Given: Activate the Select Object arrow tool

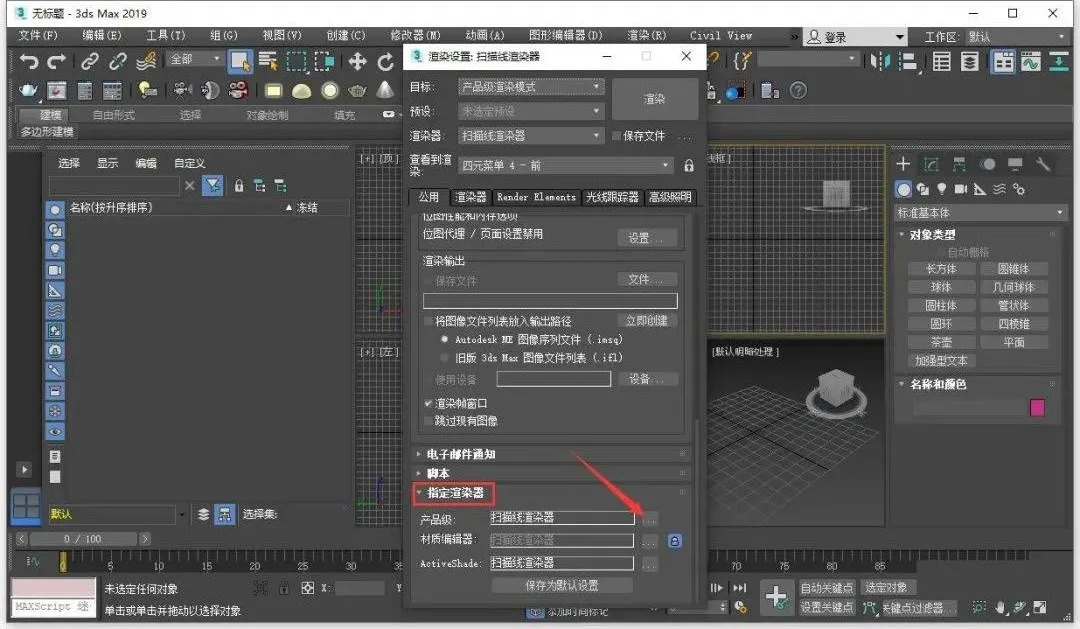Looking at the screenshot, I should tap(240, 61).
